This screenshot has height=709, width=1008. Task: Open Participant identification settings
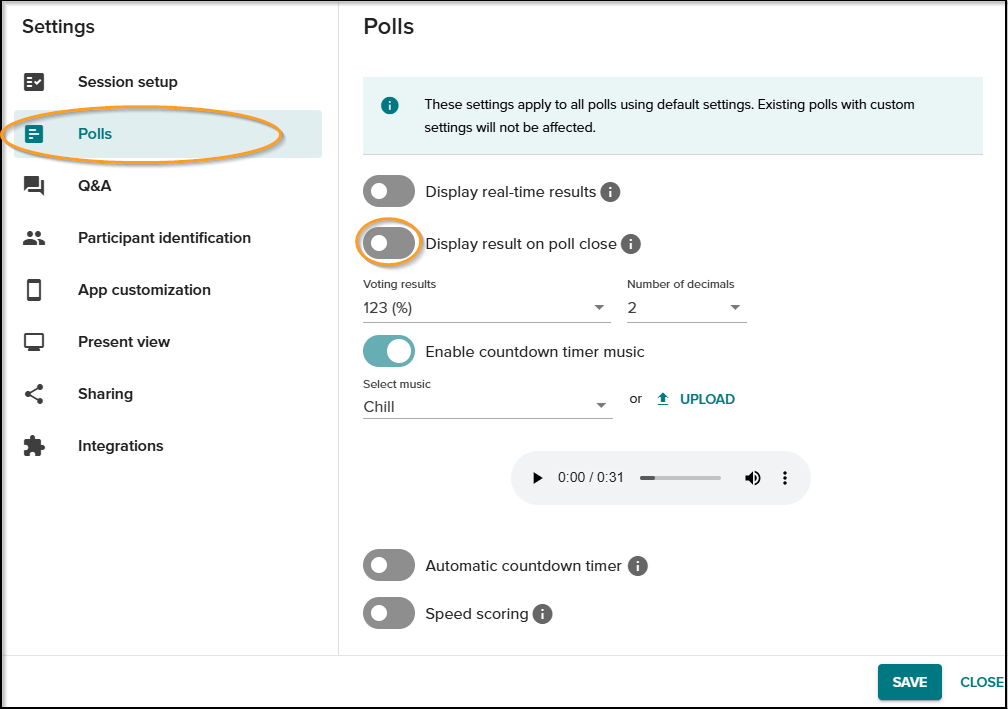164,238
